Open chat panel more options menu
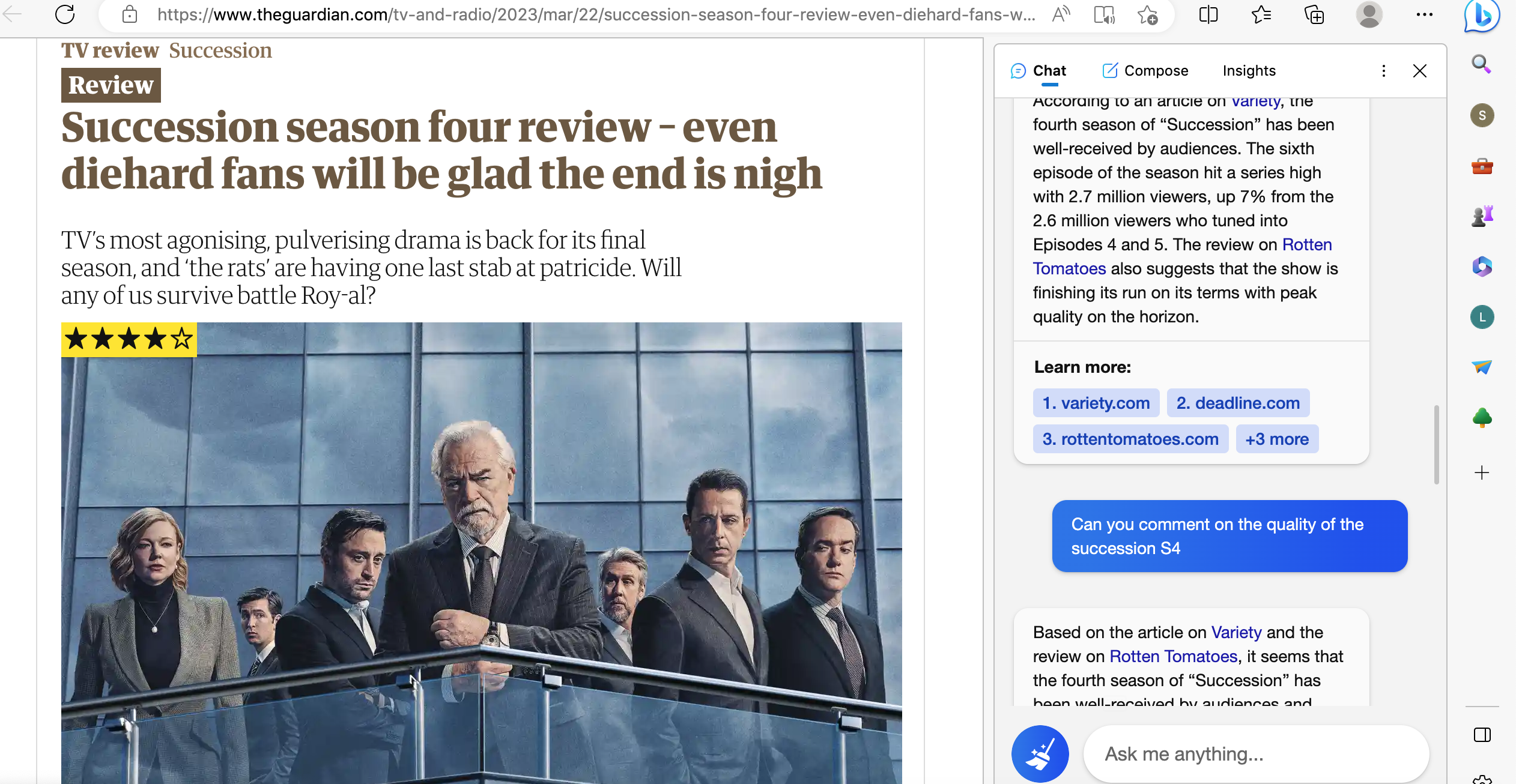 tap(1383, 71)
